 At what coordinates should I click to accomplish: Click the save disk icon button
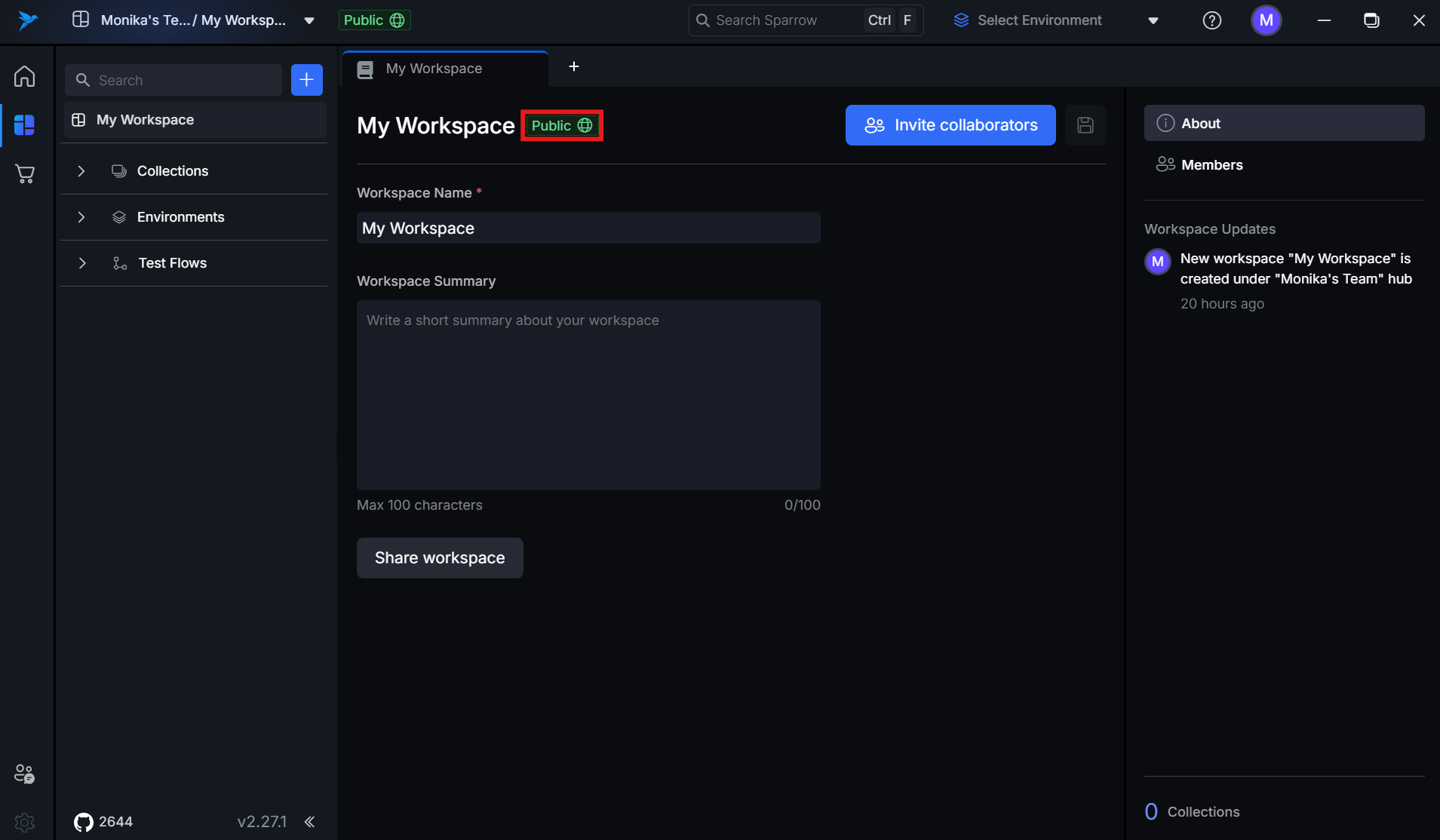(1085, 125)
